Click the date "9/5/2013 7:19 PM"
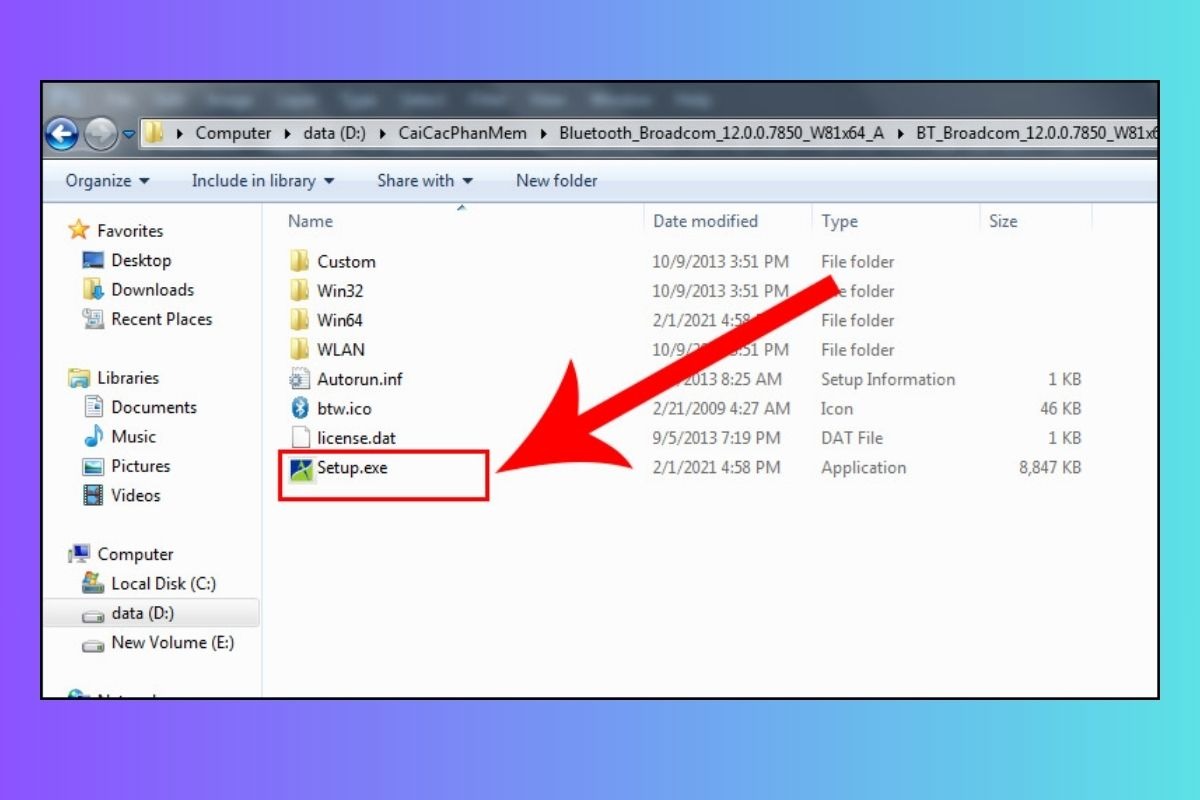 716,438
